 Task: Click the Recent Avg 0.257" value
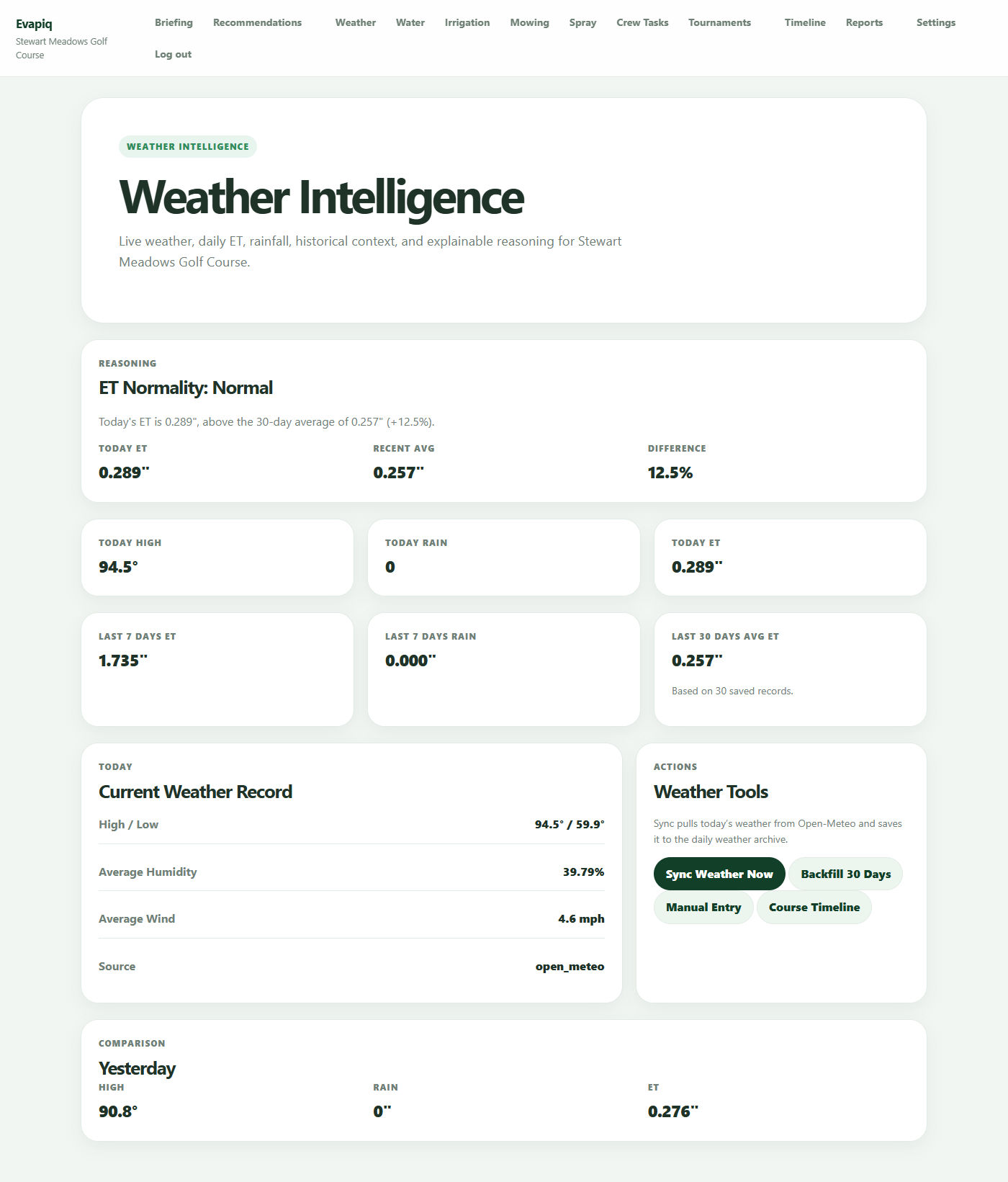(398, 473)
